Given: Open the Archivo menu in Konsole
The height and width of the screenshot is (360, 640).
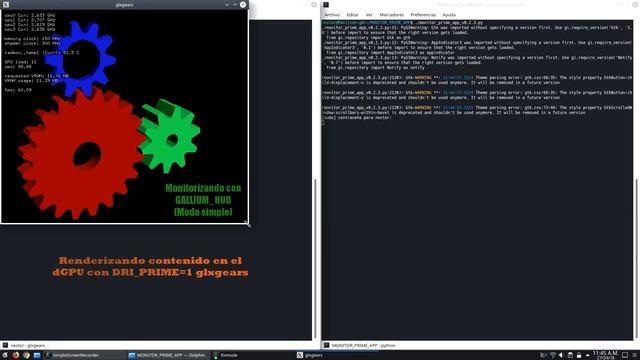Looking at the screenshot, I should [x=332, y=15].
